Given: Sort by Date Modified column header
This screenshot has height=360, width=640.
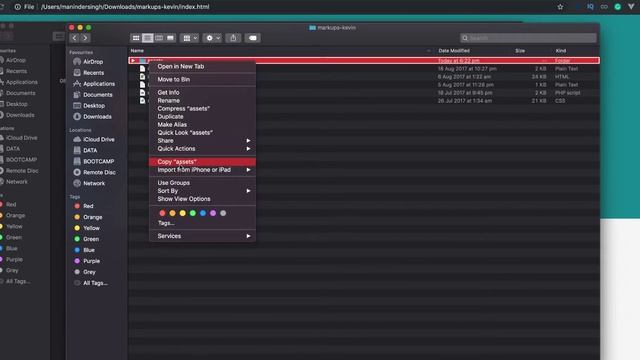Looking at the screenshot, I should [454, 51].
